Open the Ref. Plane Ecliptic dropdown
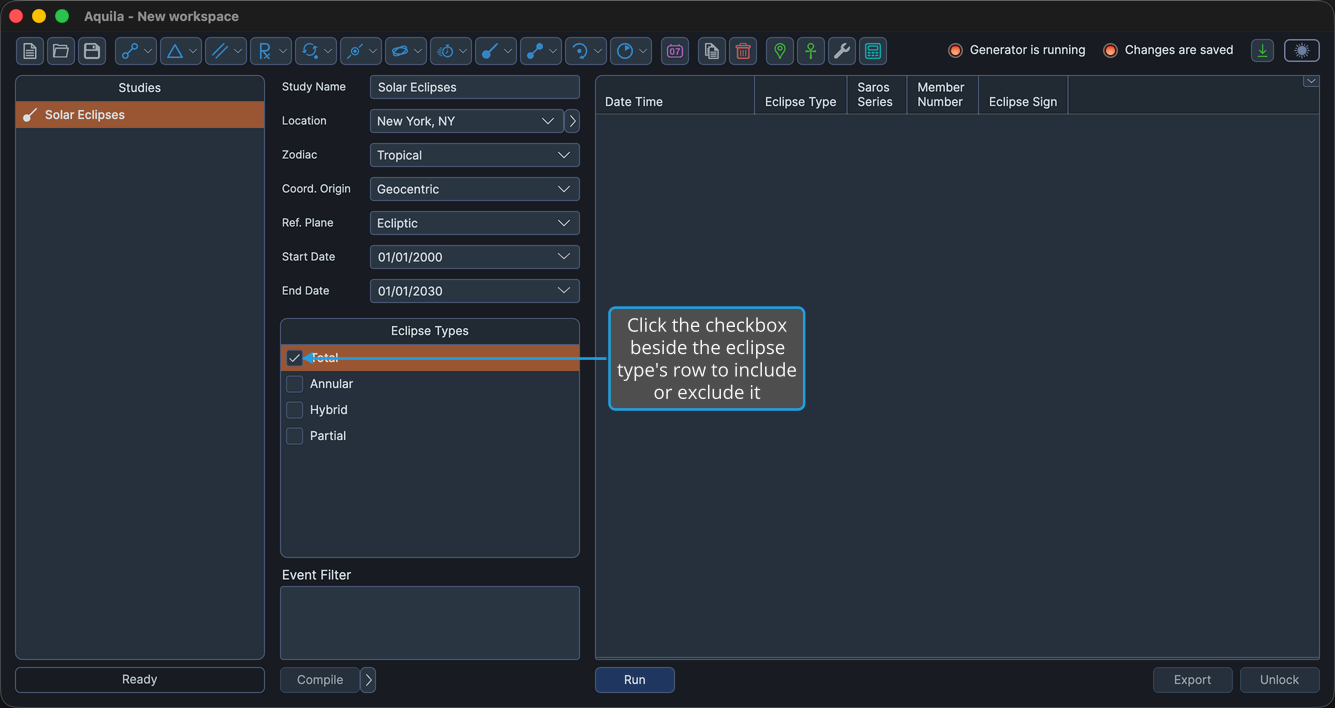 (474, 223)
